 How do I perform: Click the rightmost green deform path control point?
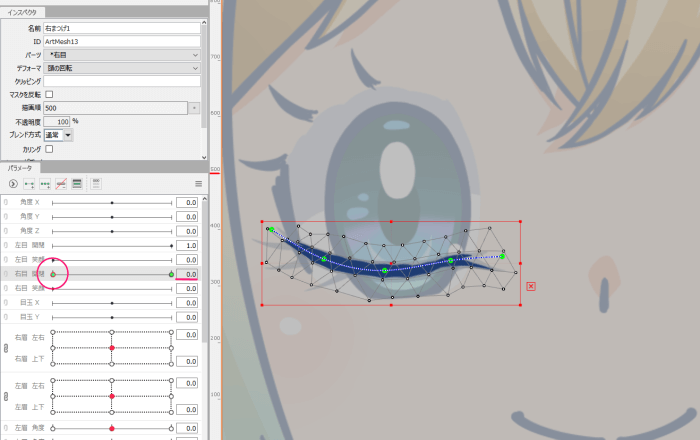click(502, 256)
